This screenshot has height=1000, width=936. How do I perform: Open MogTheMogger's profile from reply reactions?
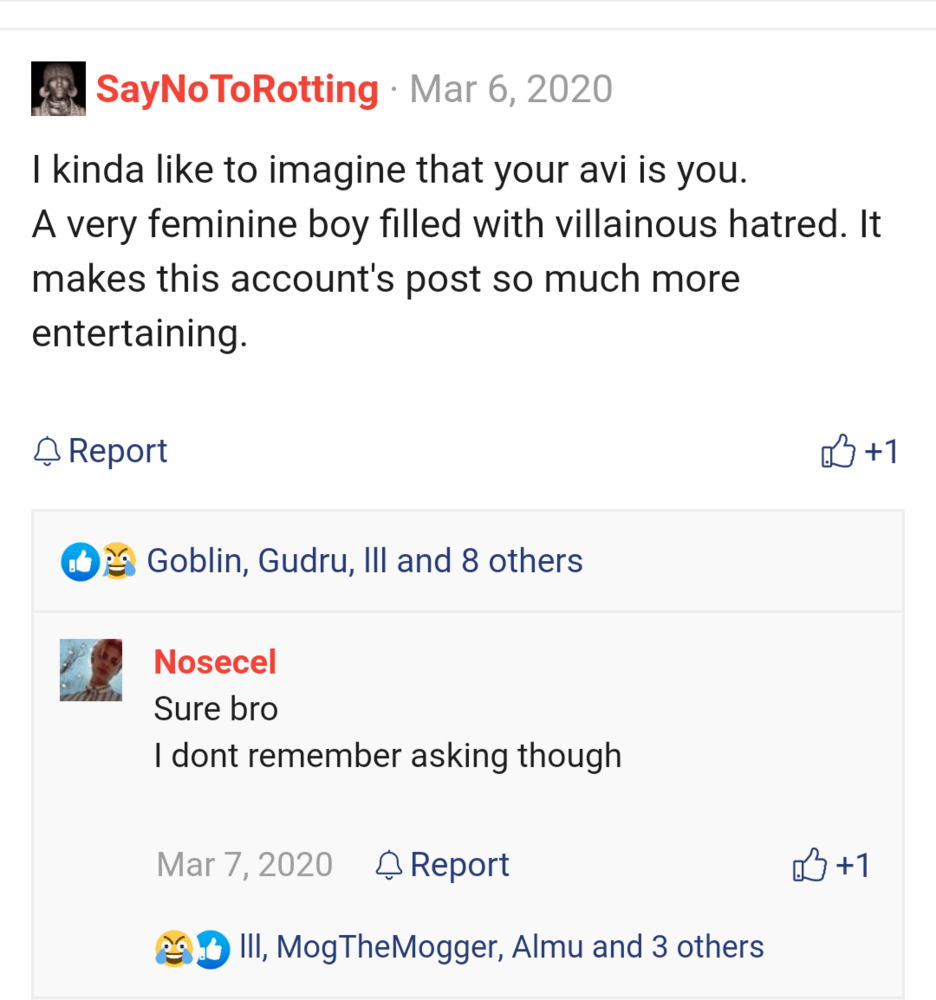[x=388, y=947]
